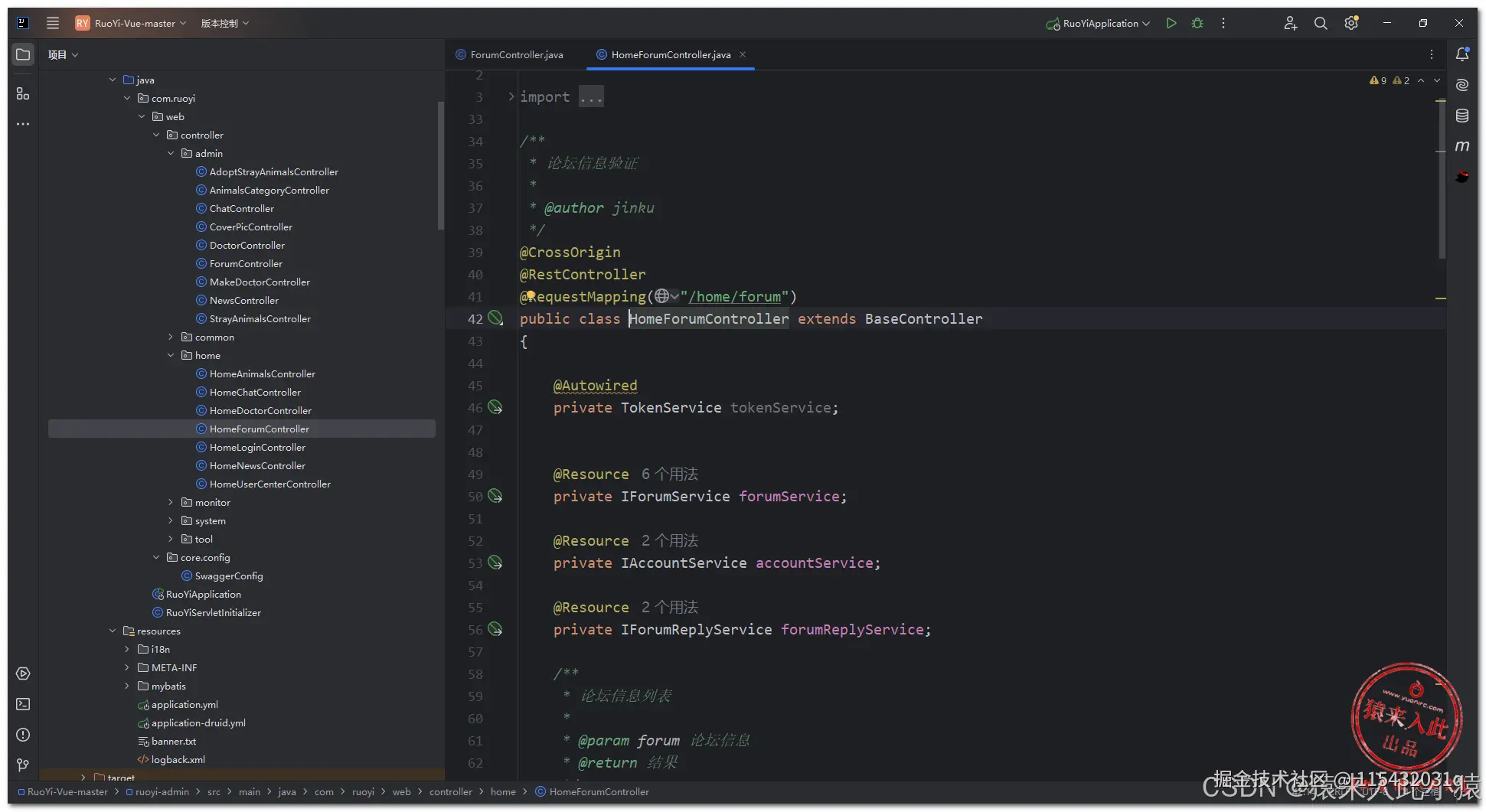Open the Search Everywhere magnifier icon
The width and height of the screenshot is (1486, 812).
1321,23
